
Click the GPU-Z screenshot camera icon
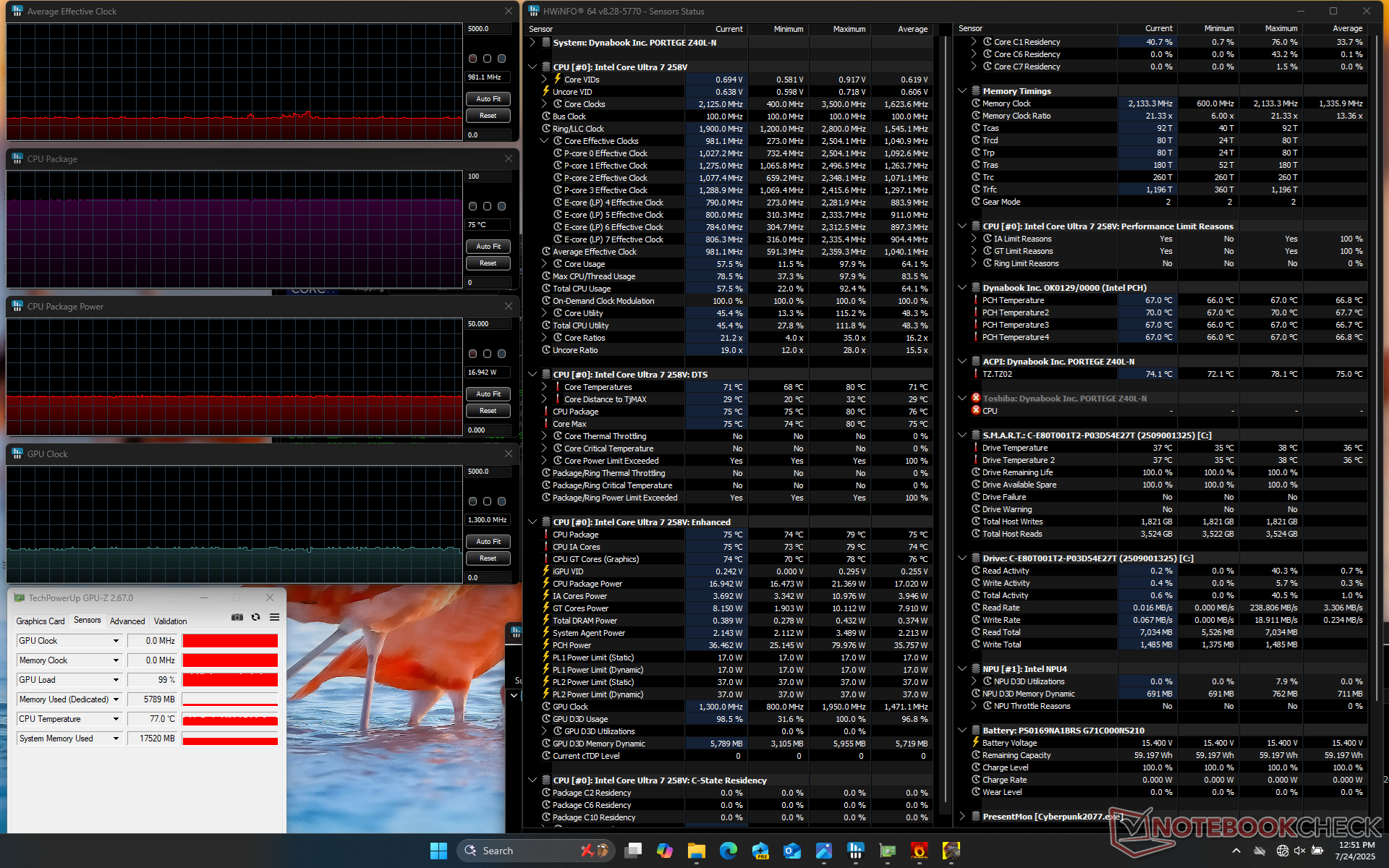click(x=237, y=617)
